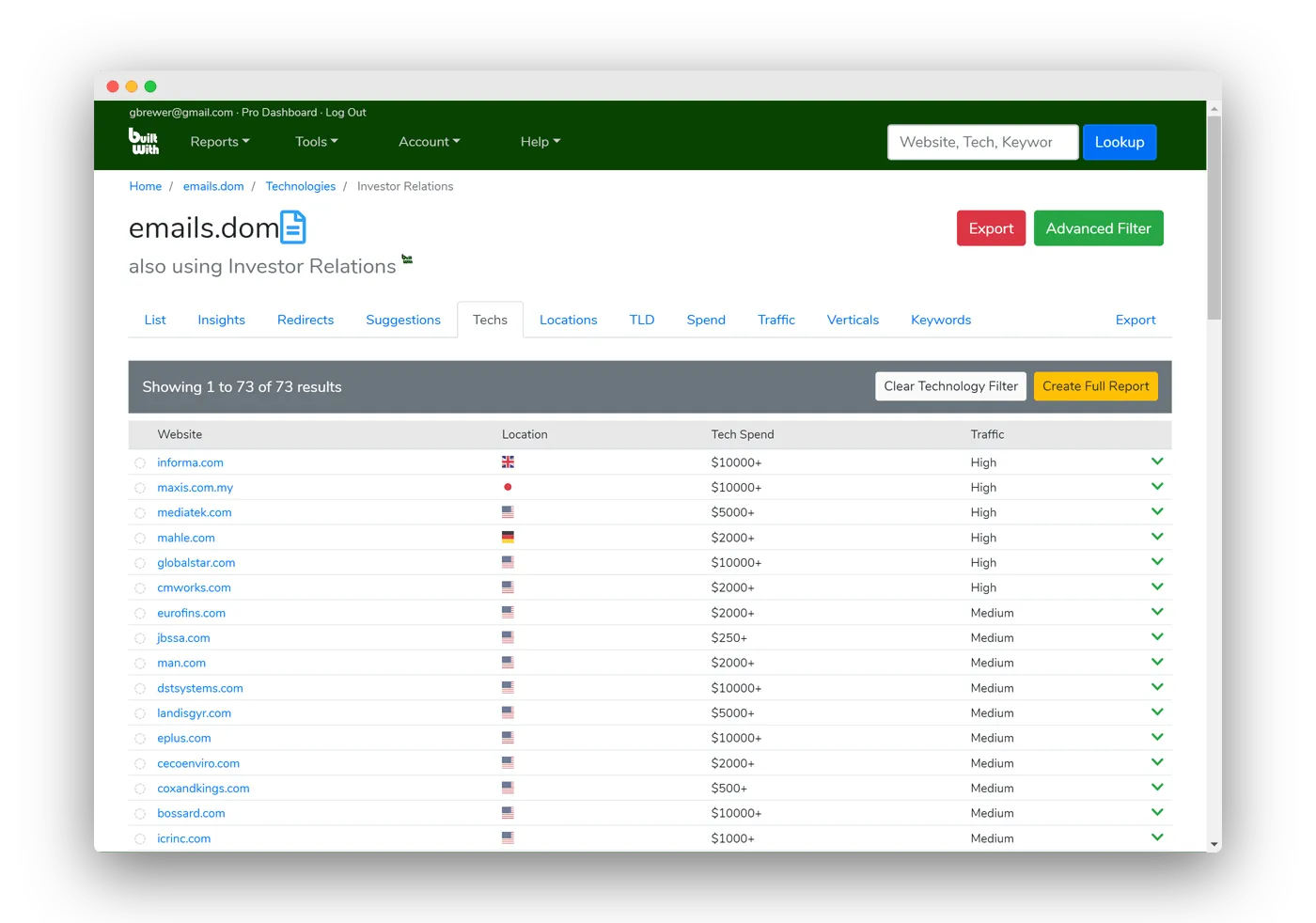
Task: Switch to the Locations tab
Action: [568, 320]
